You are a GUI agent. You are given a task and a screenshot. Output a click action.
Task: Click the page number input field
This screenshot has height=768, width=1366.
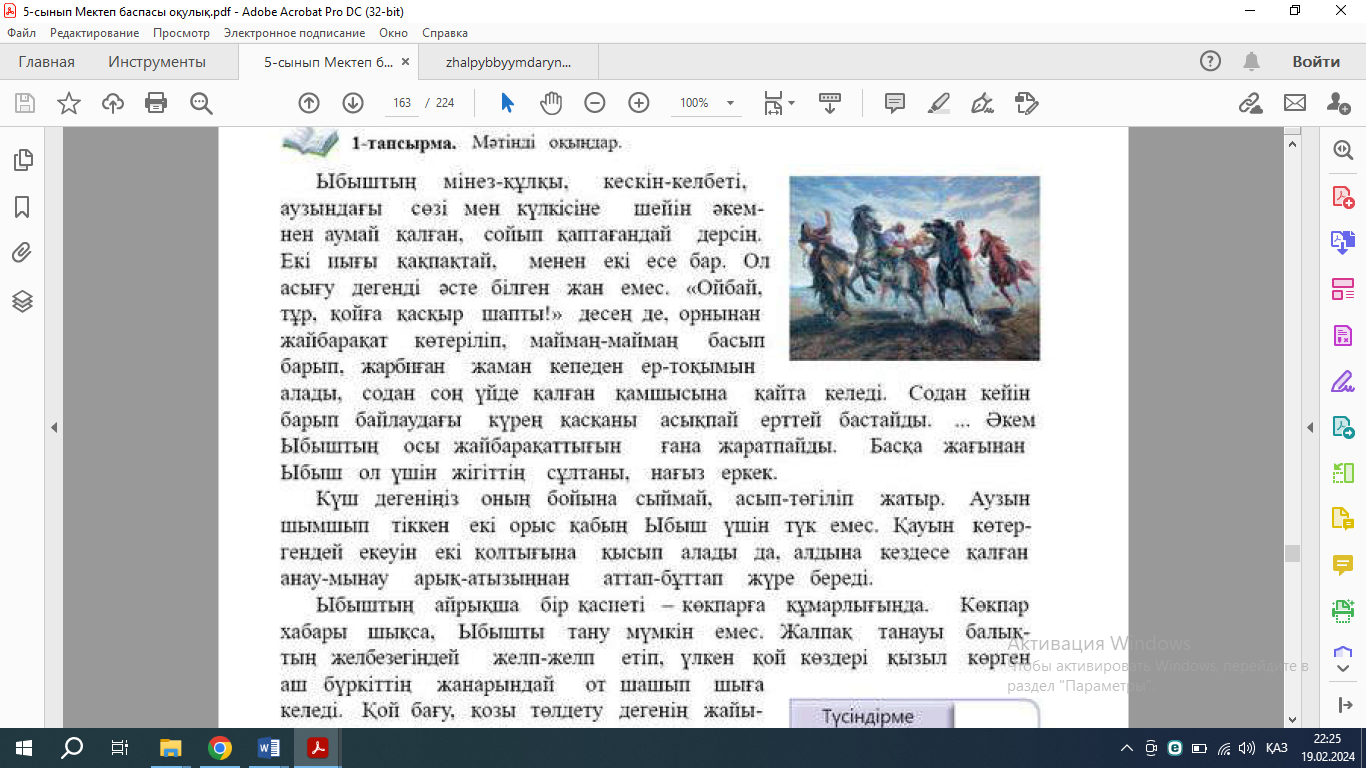point(403,103)
